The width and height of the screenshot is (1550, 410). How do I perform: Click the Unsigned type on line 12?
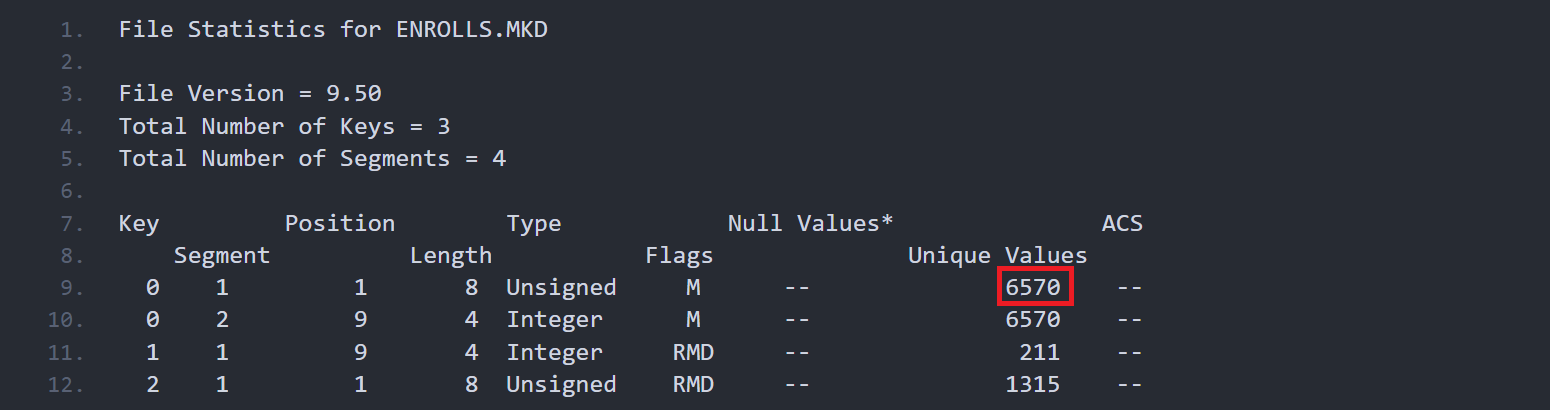(x=561, y=384)
